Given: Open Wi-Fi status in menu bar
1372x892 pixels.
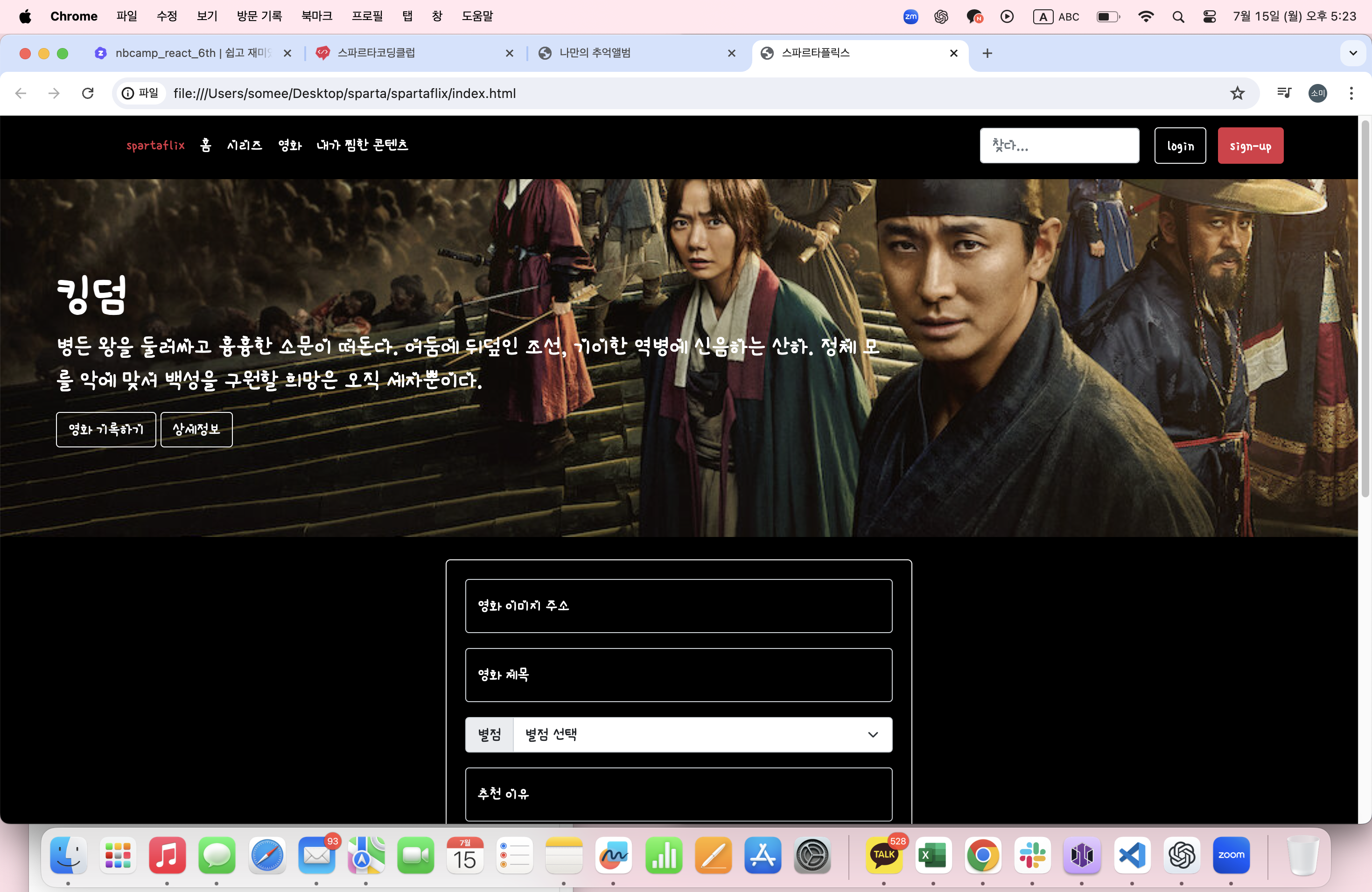Looking at the screenshot, I should [1146, 17].
